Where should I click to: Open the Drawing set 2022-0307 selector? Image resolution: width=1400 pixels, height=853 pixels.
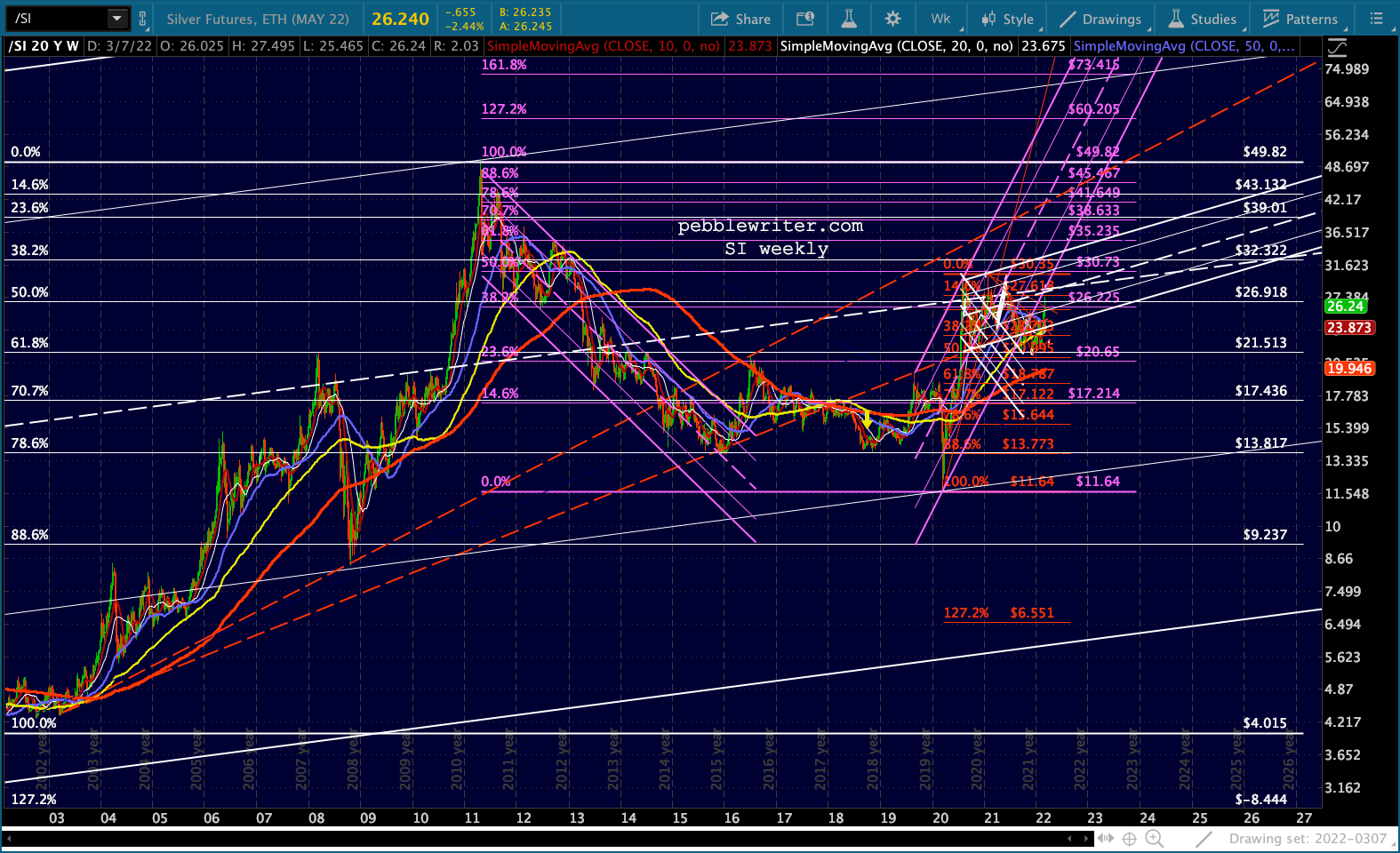click(1307, 838)
